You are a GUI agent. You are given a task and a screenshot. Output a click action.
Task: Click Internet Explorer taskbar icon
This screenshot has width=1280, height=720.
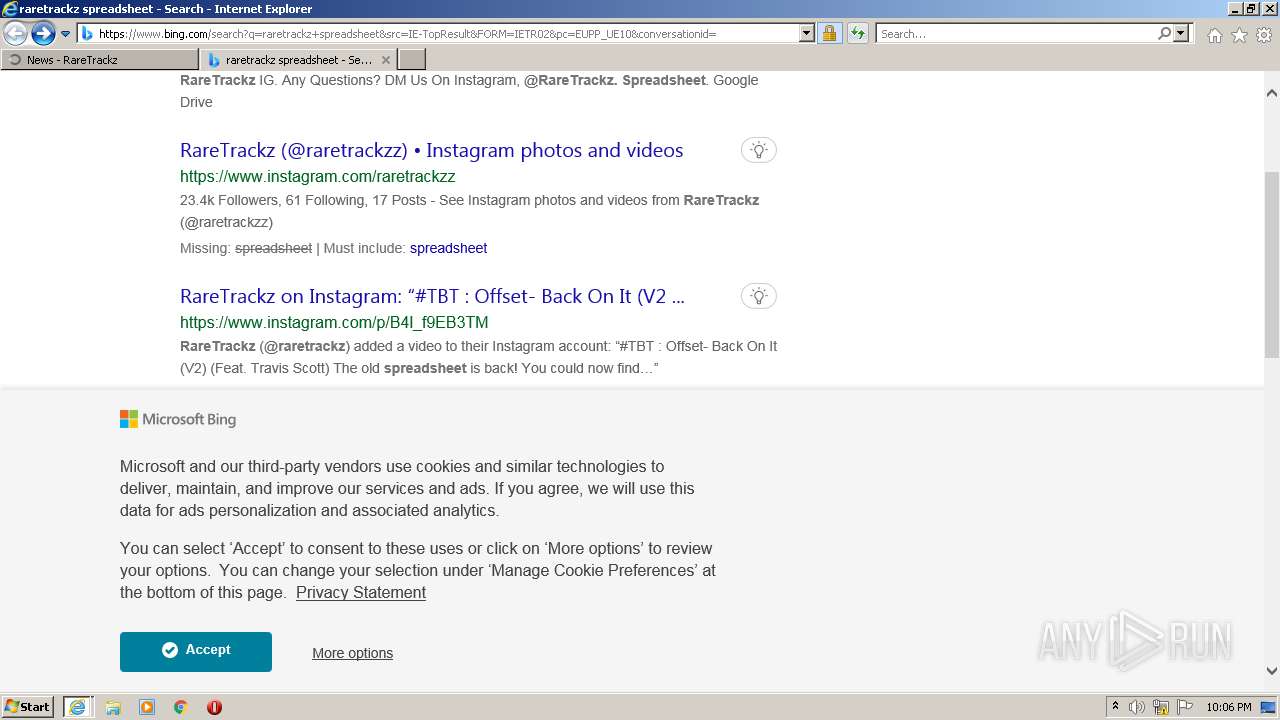point(77,707)
